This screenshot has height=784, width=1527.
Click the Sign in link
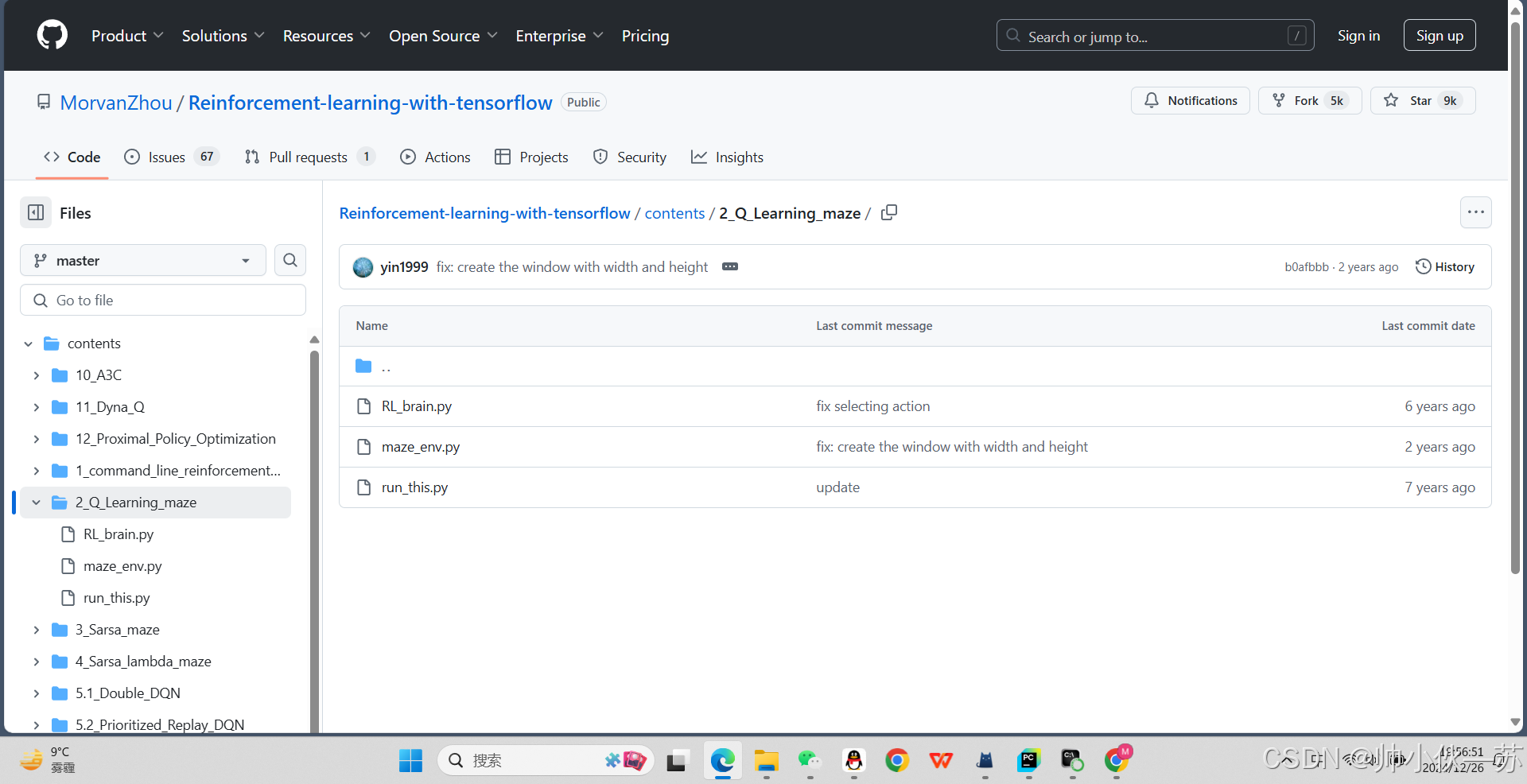[x=1358, y=36]
